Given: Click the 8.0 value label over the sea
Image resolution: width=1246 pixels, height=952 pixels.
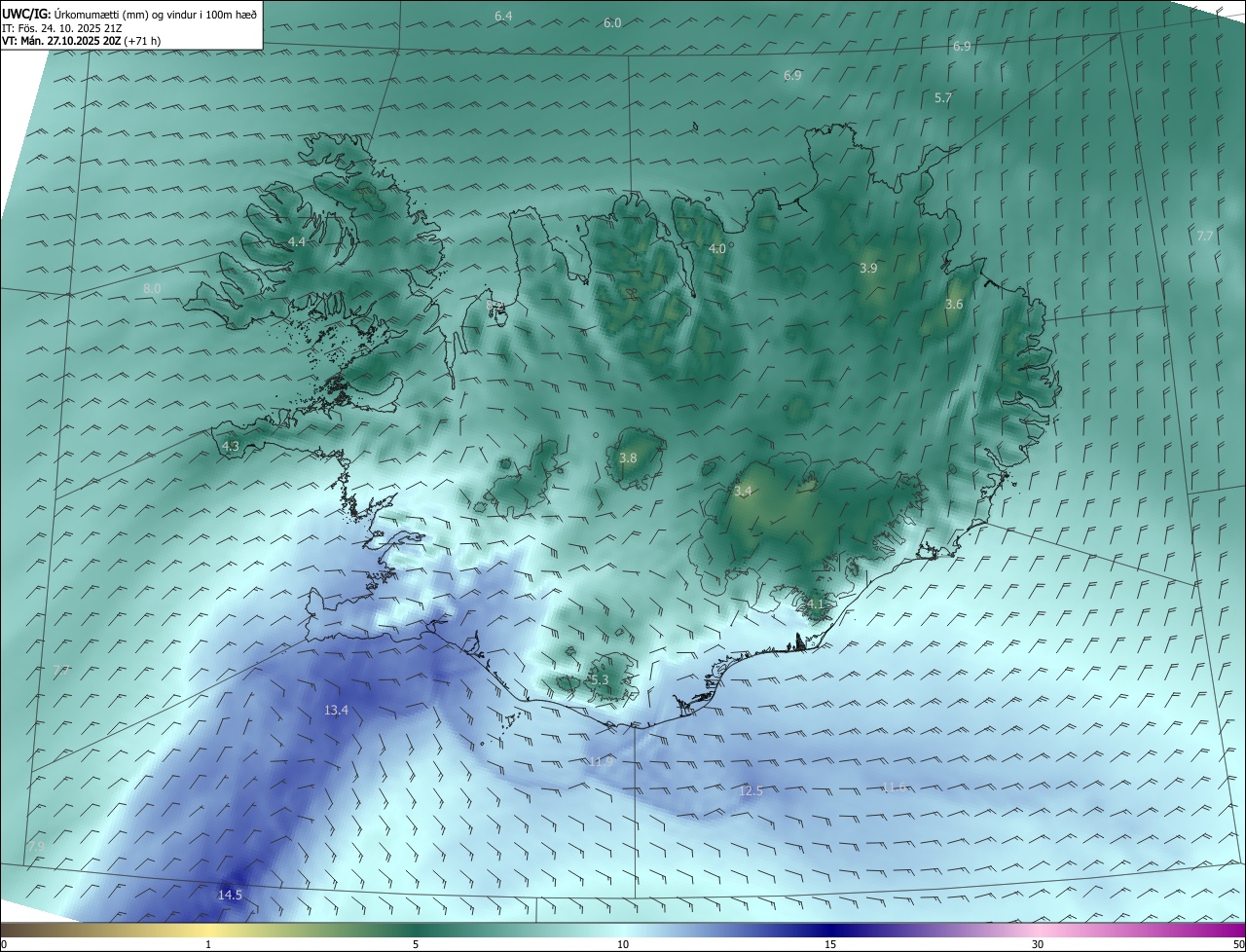Looking at the screenshot, I should pos(152,289).
